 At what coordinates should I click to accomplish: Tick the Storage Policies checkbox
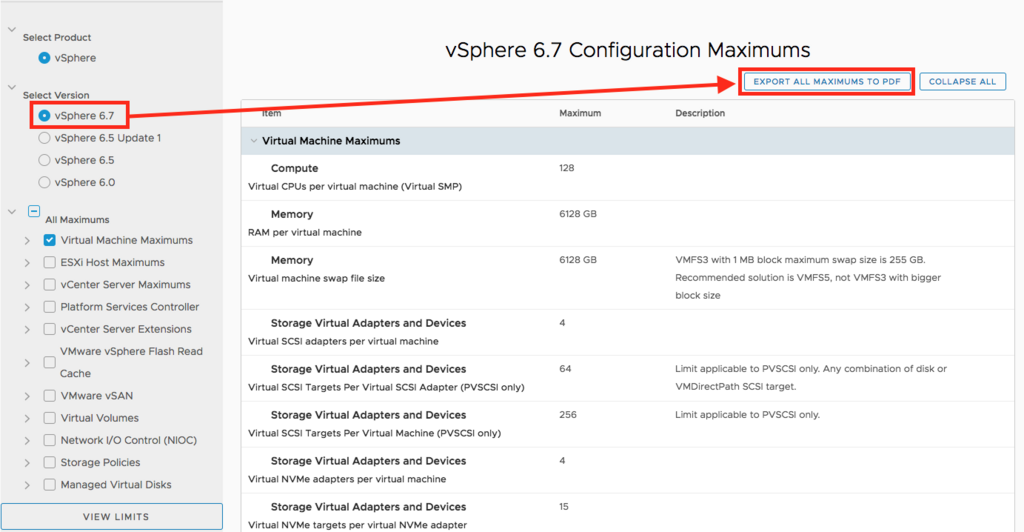pyautogui.click(x=50, y=462)
